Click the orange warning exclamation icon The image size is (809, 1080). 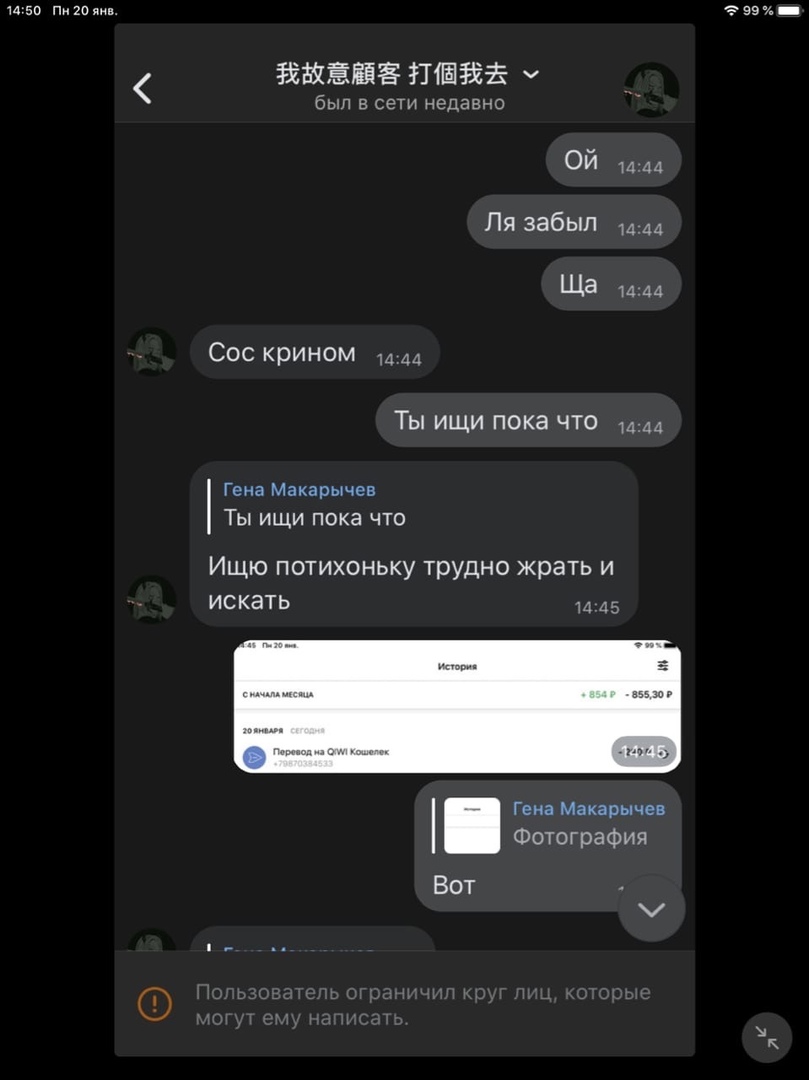(x=155, y=1004)
